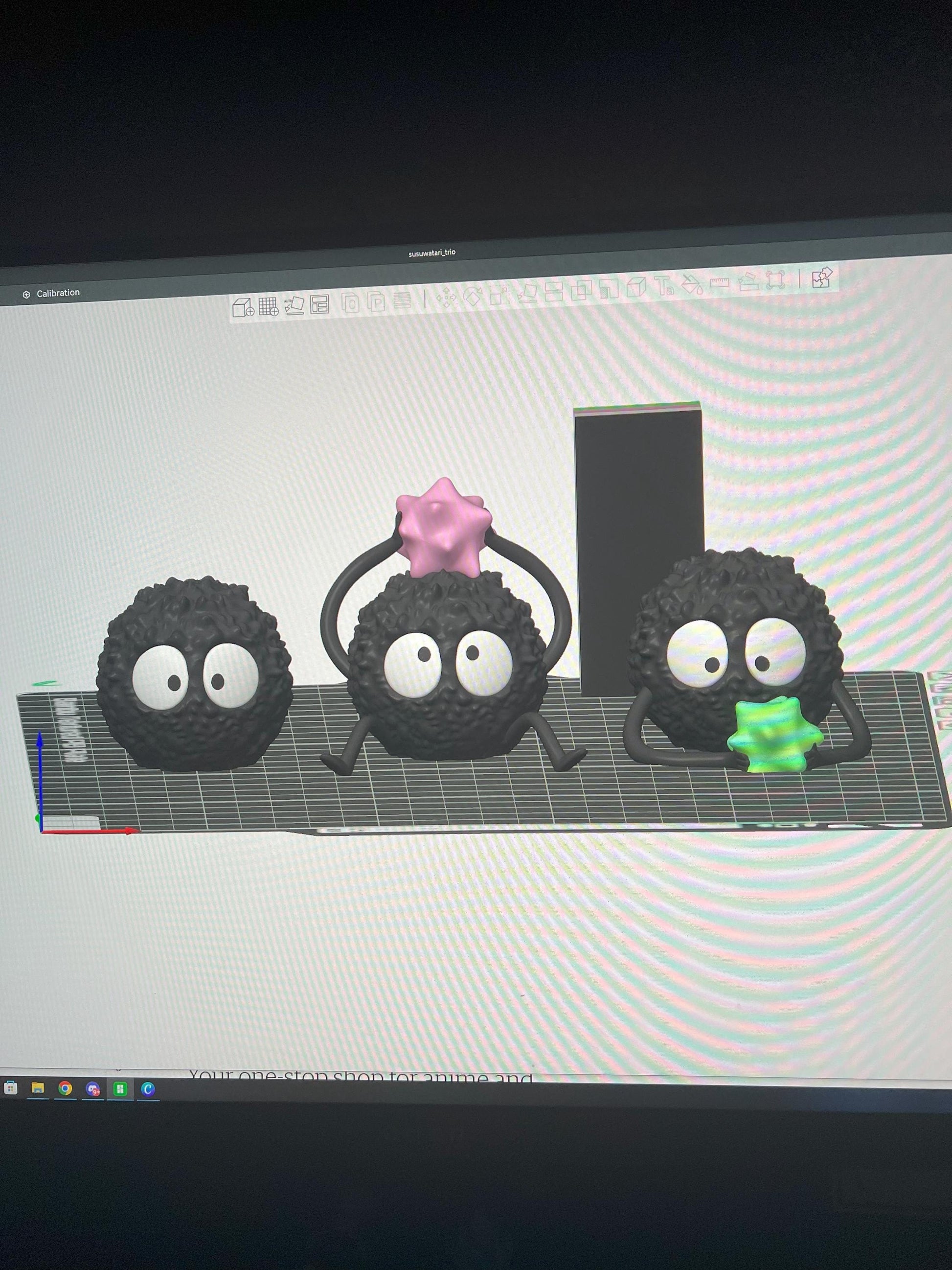Open Google Chrome from the taskbar
952x1270 pixels.
[66, 1088]
